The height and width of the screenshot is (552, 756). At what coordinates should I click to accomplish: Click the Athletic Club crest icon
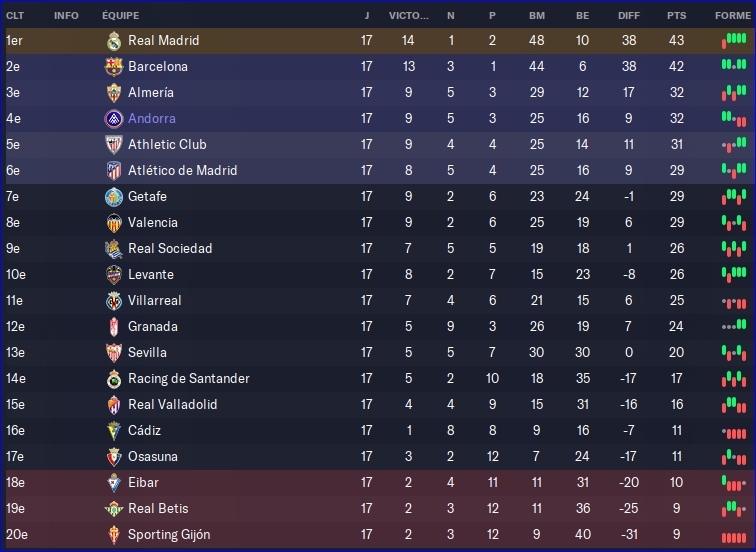pos(113,145)
